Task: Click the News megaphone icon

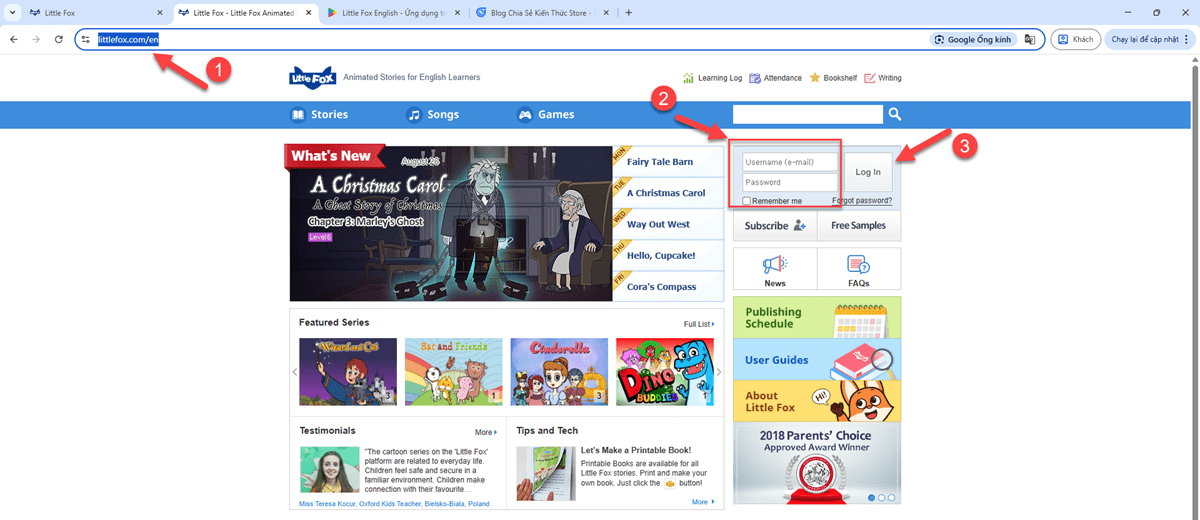Action: 774,265
